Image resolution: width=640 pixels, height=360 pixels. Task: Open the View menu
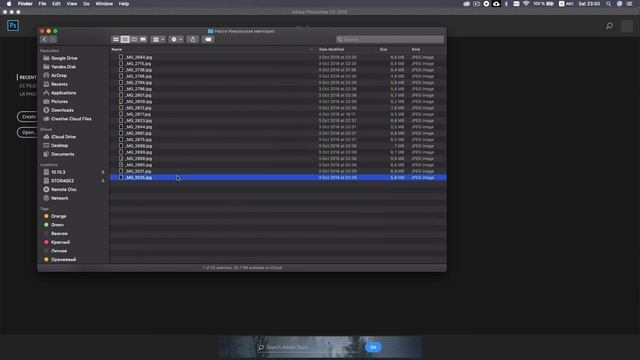click(x=72, y=4)
